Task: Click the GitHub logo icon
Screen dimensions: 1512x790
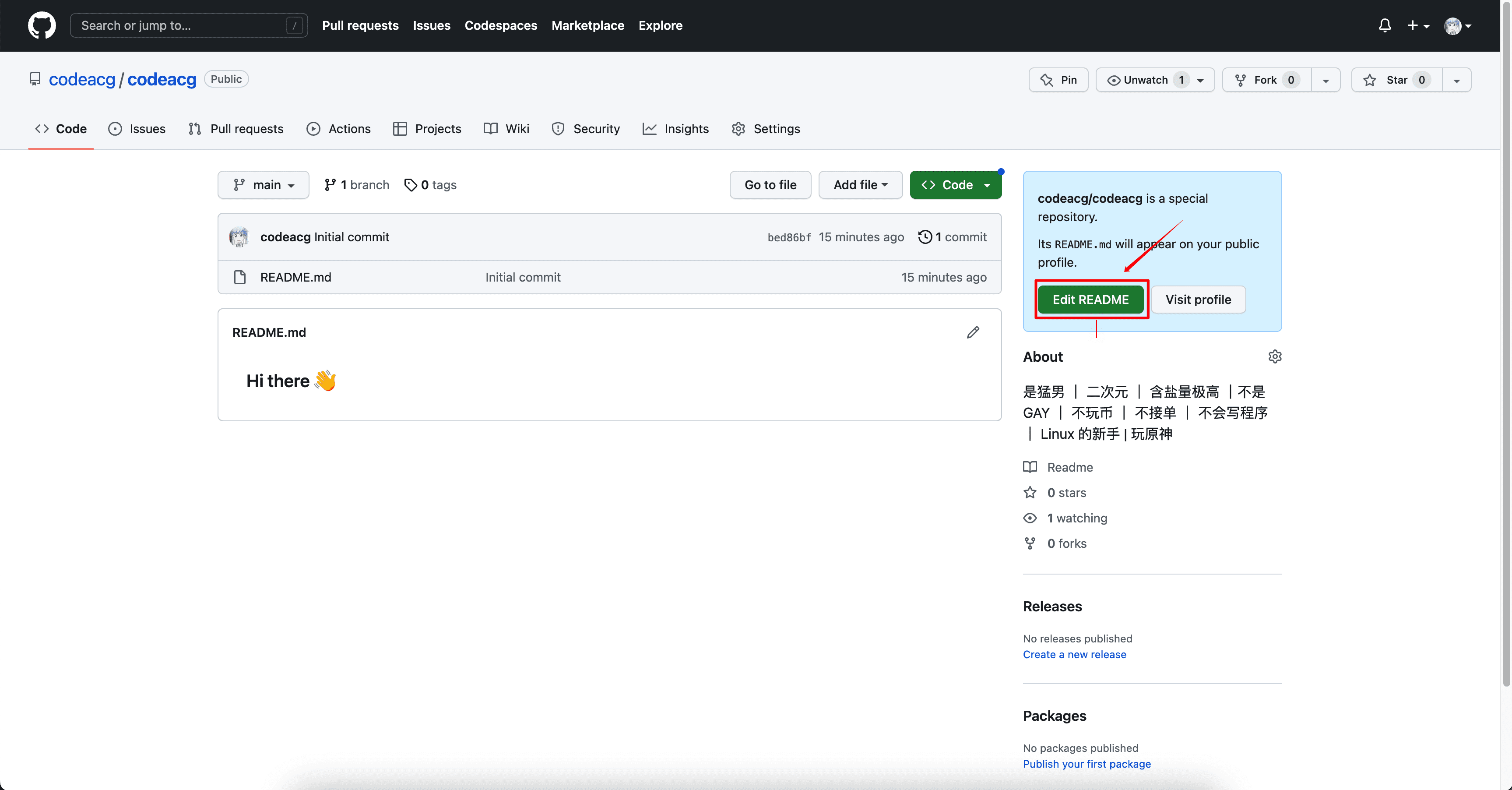Action: (x=42, y=25)
